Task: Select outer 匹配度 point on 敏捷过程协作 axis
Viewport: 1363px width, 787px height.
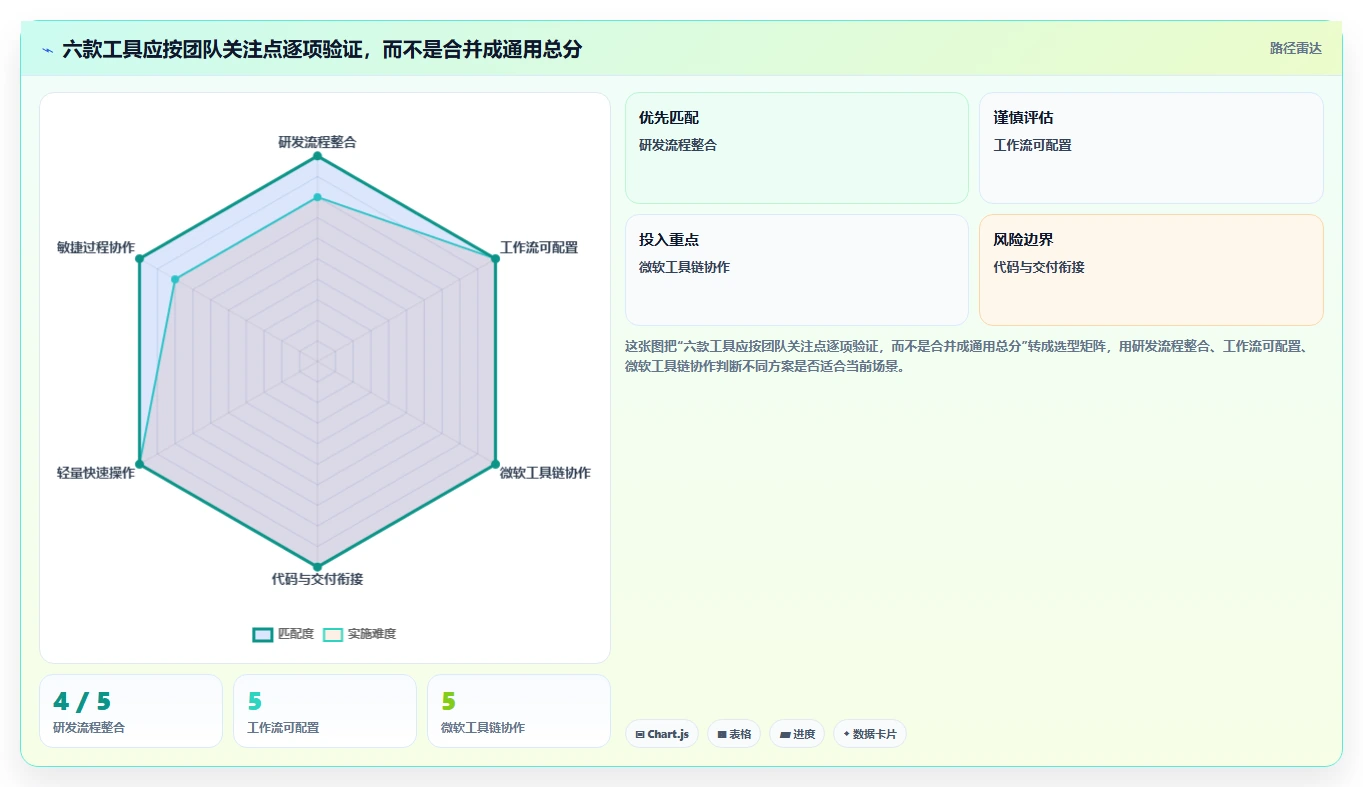Action: point(139,259)
